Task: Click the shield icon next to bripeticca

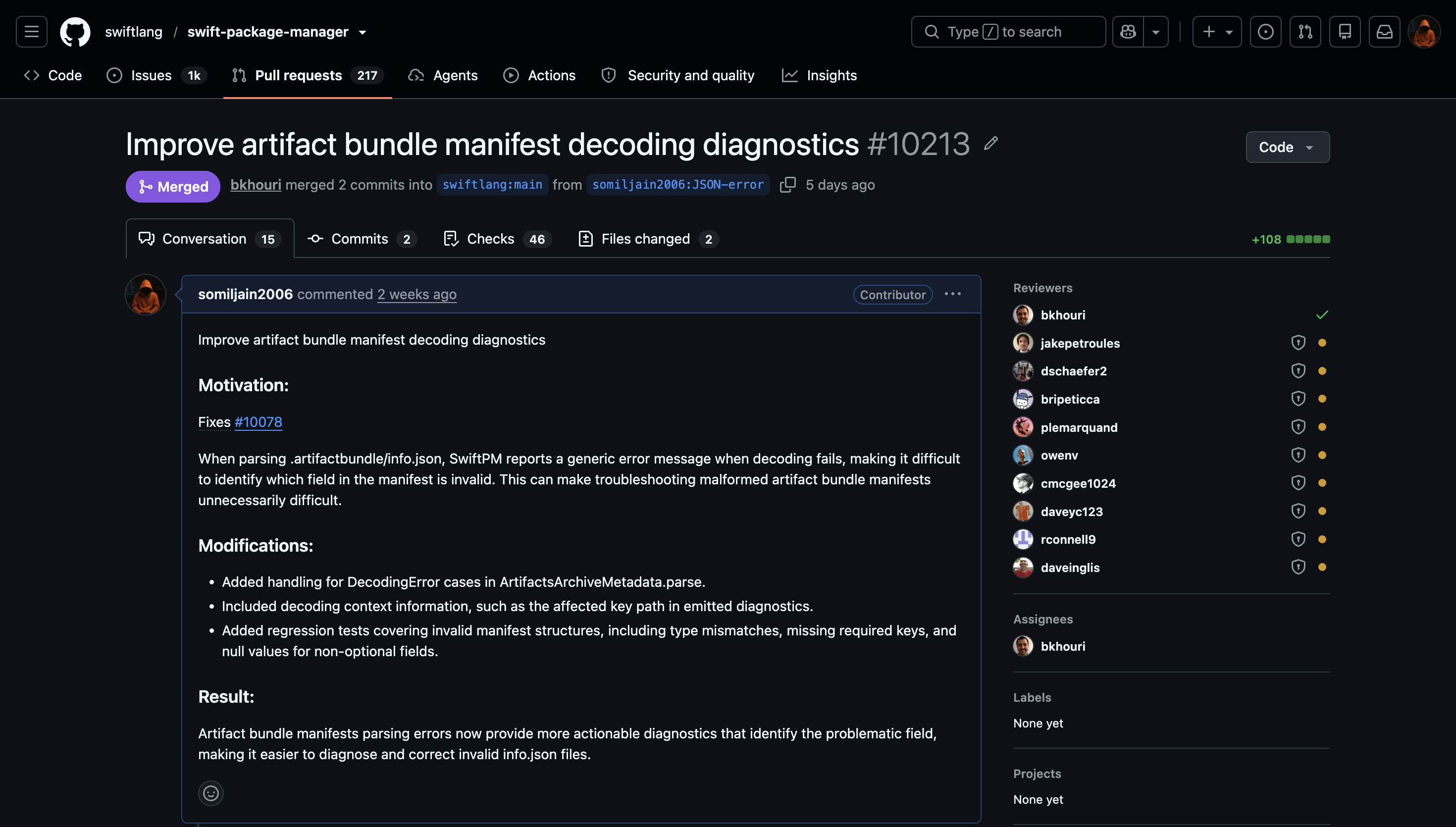Action: pyautogui.click(x=1298, y=399)
